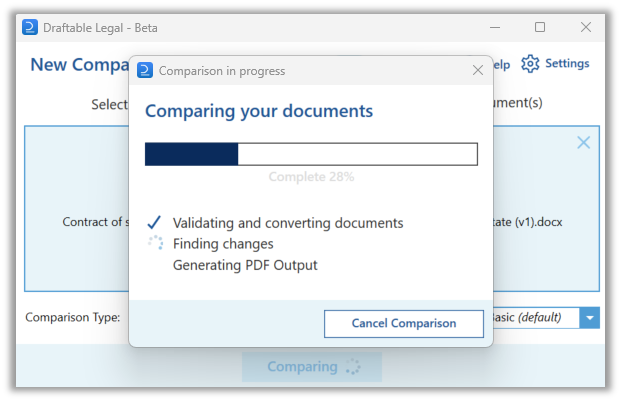This screenshot has width=621, height=401.
Task: Click the Draftable Legal app icon in the title bar
Action: point(30,27)
